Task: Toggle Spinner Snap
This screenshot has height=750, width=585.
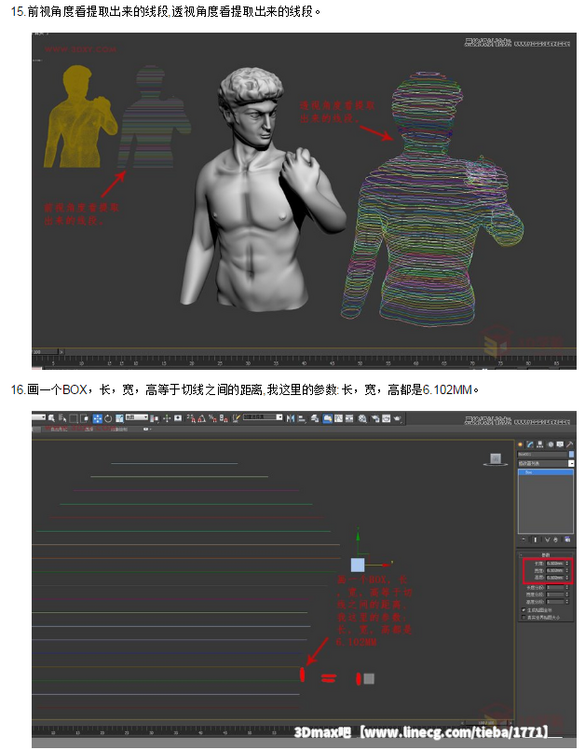Action: (223, 419)
